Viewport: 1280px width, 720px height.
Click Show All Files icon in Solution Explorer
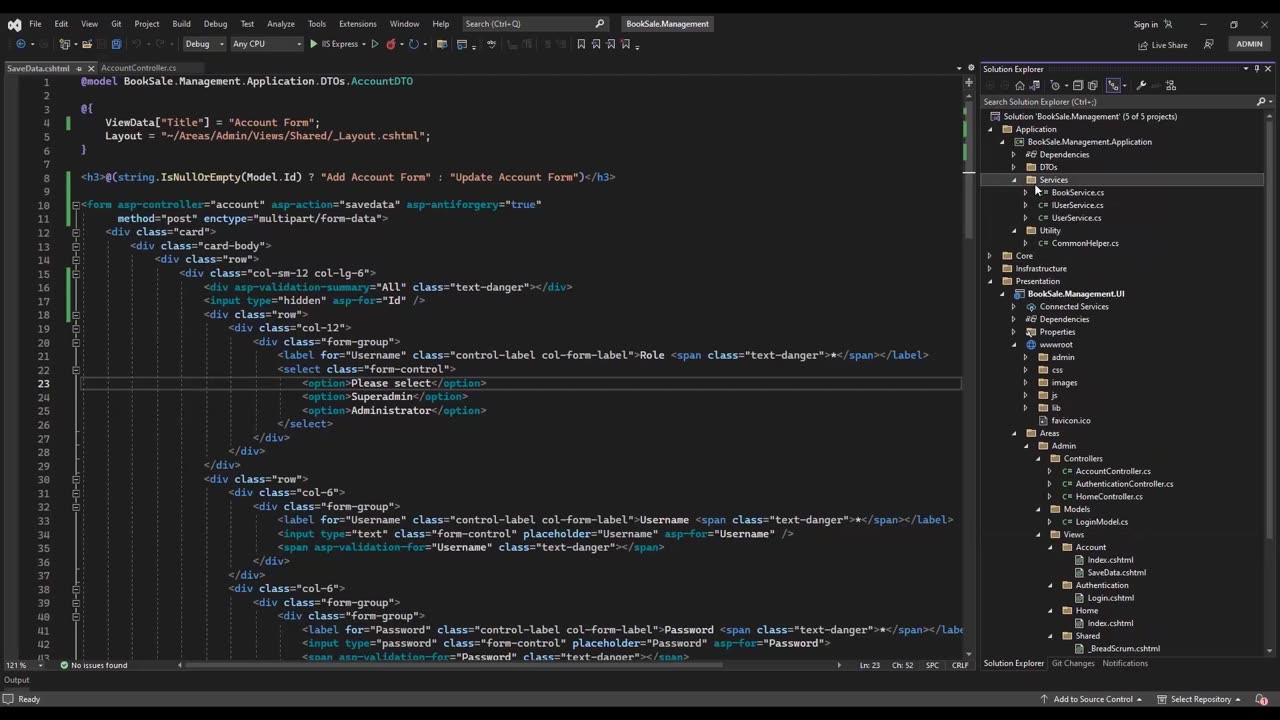[1092, 85]
